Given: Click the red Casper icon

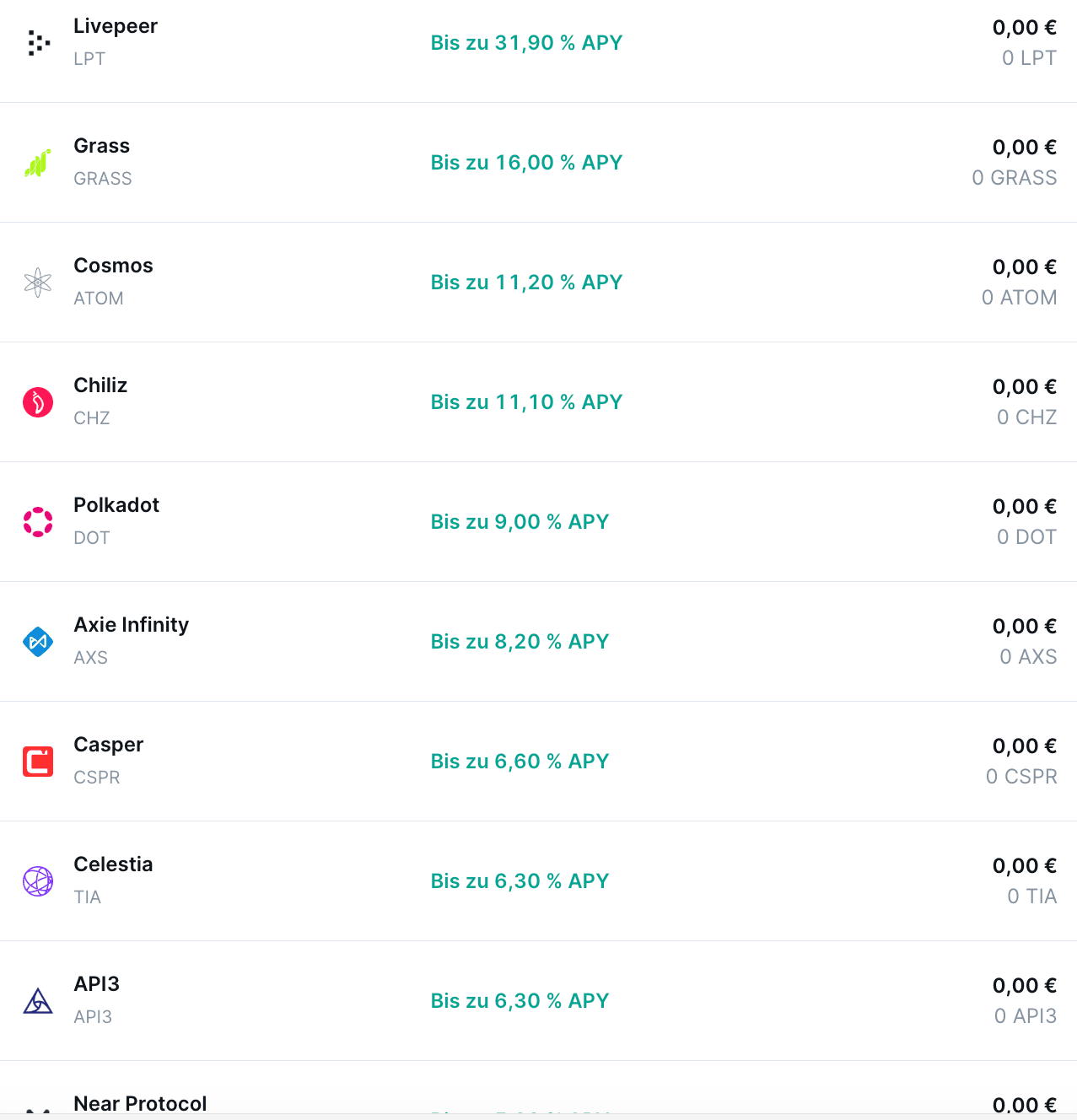Looking at the screenshot, I should click(38, 762).
